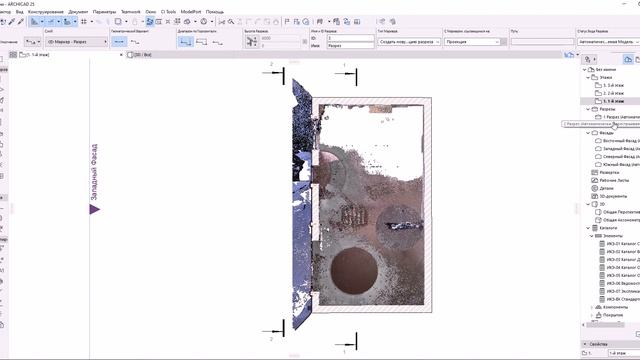Open the Вид menu
Screen dimensions: 640x360
19,12
